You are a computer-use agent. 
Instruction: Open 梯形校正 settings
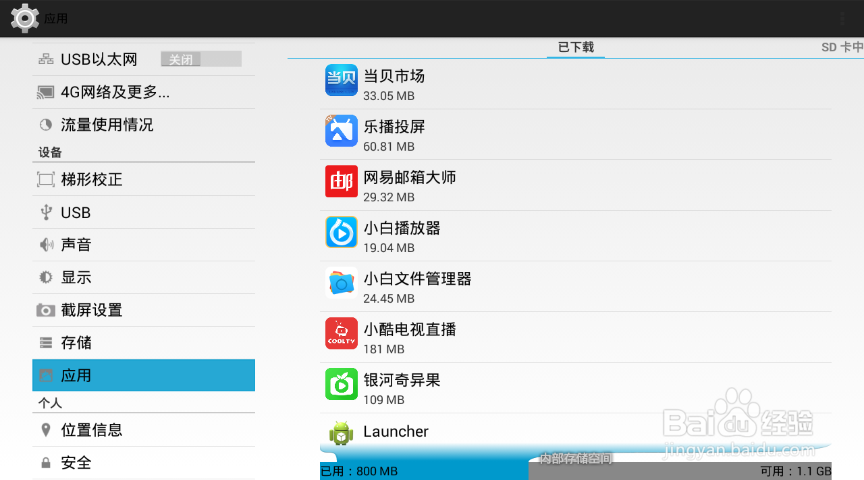[144, 180]
